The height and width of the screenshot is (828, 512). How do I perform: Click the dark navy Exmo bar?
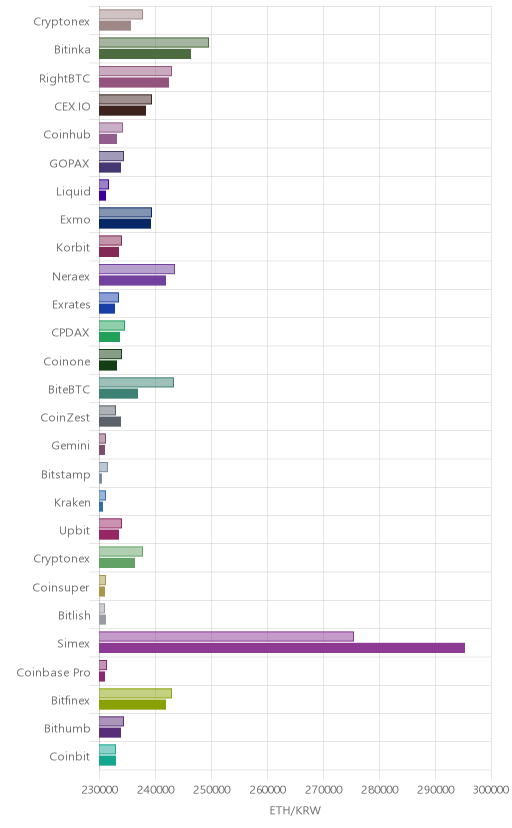(x=125, y=224)
